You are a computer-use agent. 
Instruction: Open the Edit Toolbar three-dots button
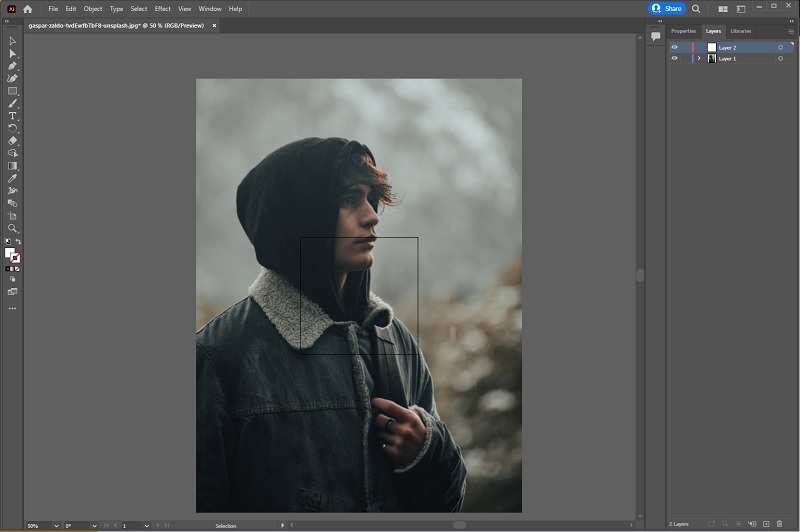click(13, 309)
